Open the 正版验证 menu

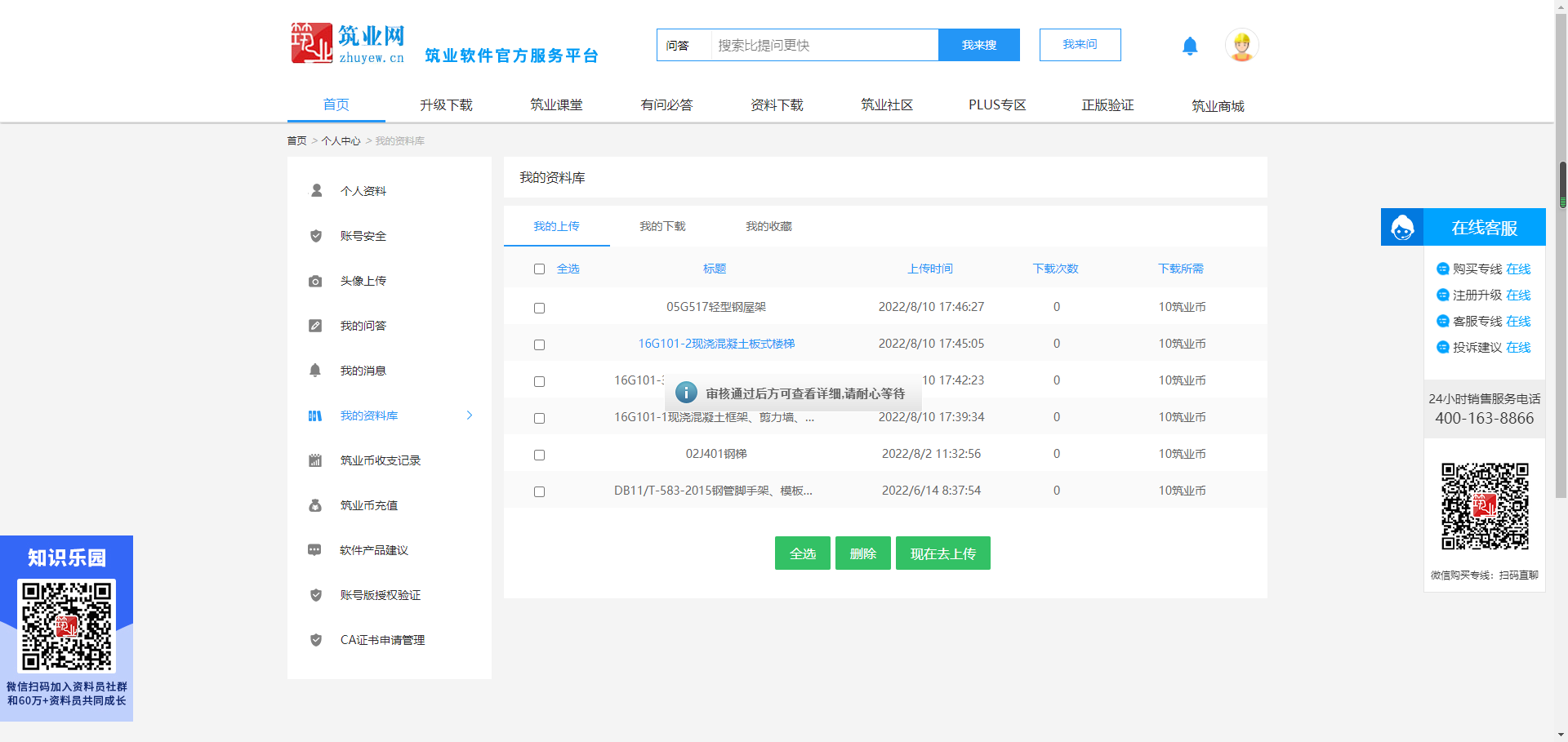(x=1107, y=105)
